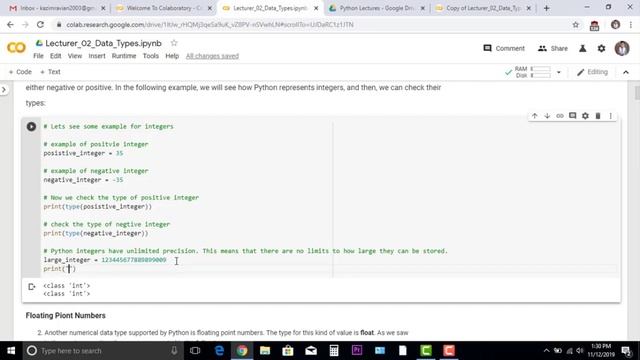Switch to Gmail Inbox tab
Screen dimensions: 640x360
(x=57, y=8)
